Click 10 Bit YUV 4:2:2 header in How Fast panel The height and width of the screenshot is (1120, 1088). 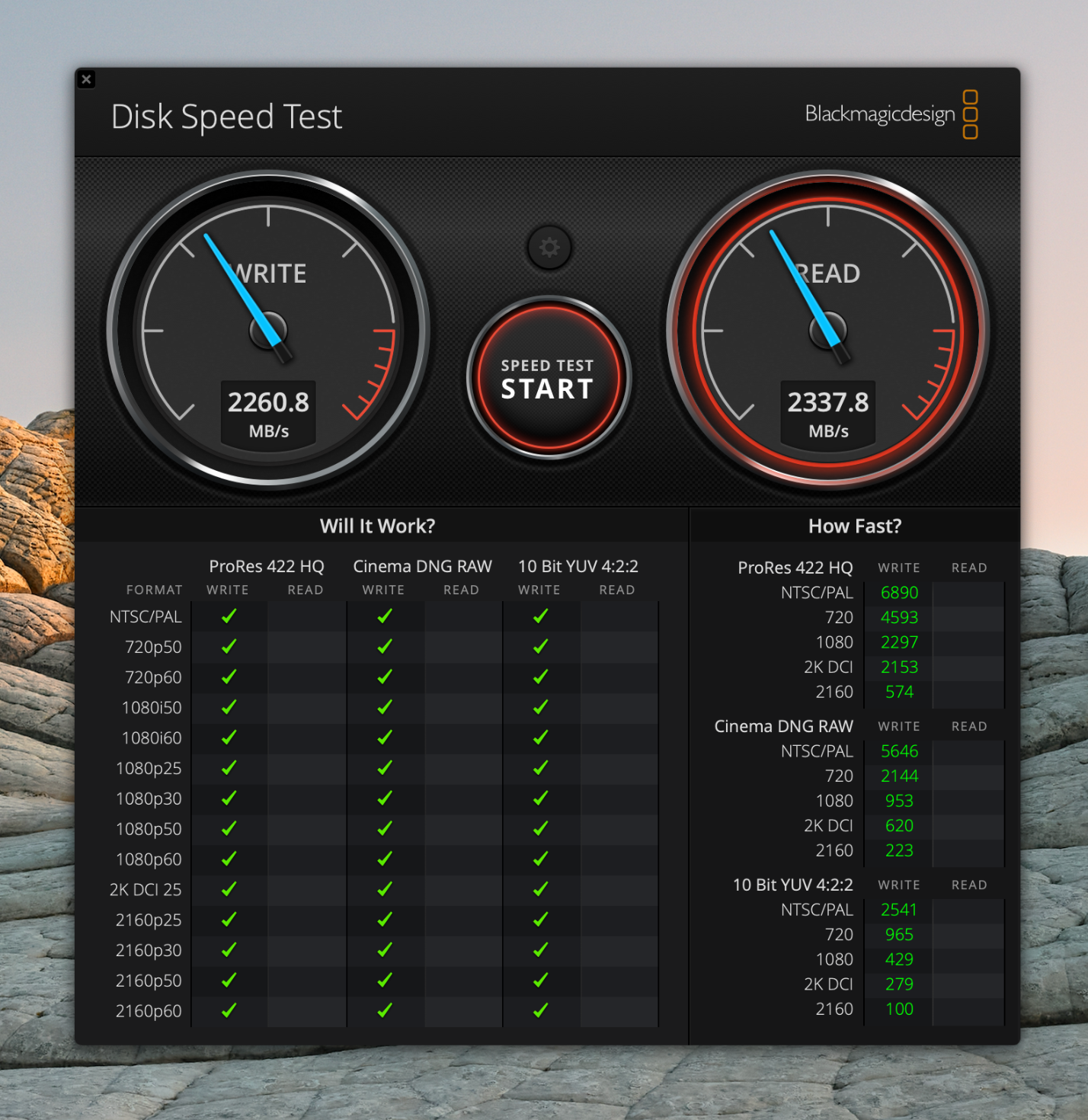point(793,885)
